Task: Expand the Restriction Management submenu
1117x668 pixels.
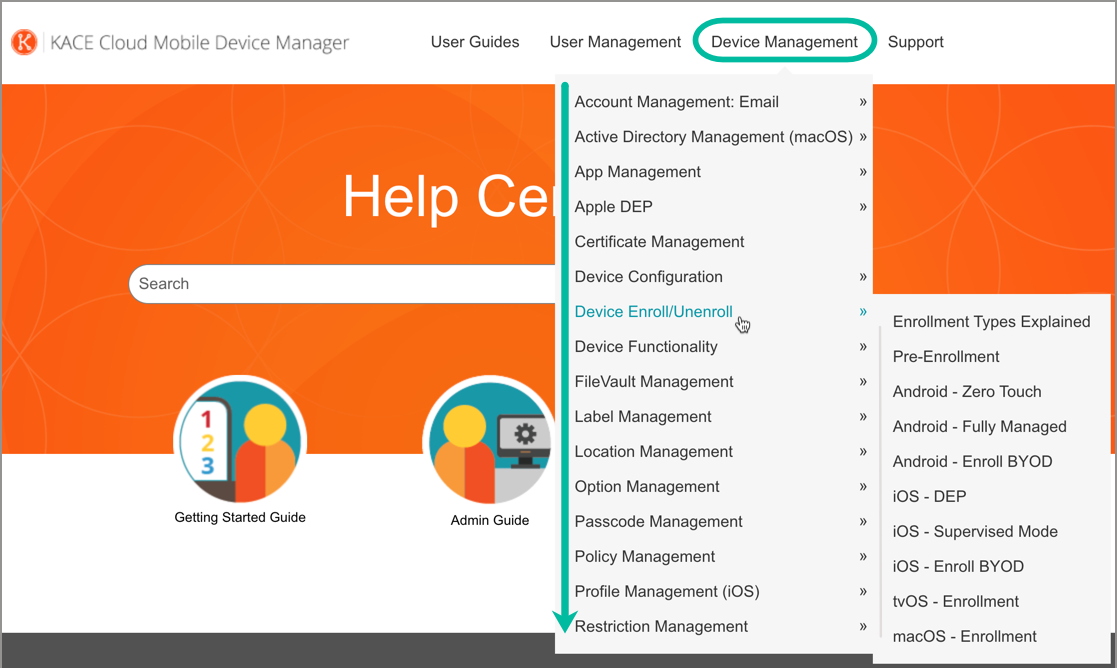Action: [661, 627]
